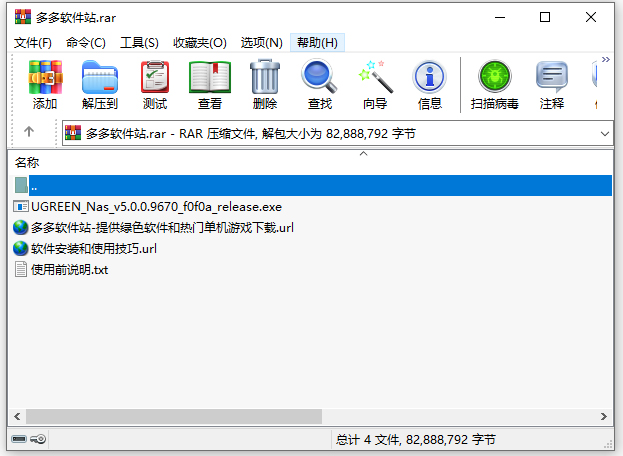Click the 扫描病毒 (Virus scan) icon
This screenshot has width=623, height=456.
point(495,76)
